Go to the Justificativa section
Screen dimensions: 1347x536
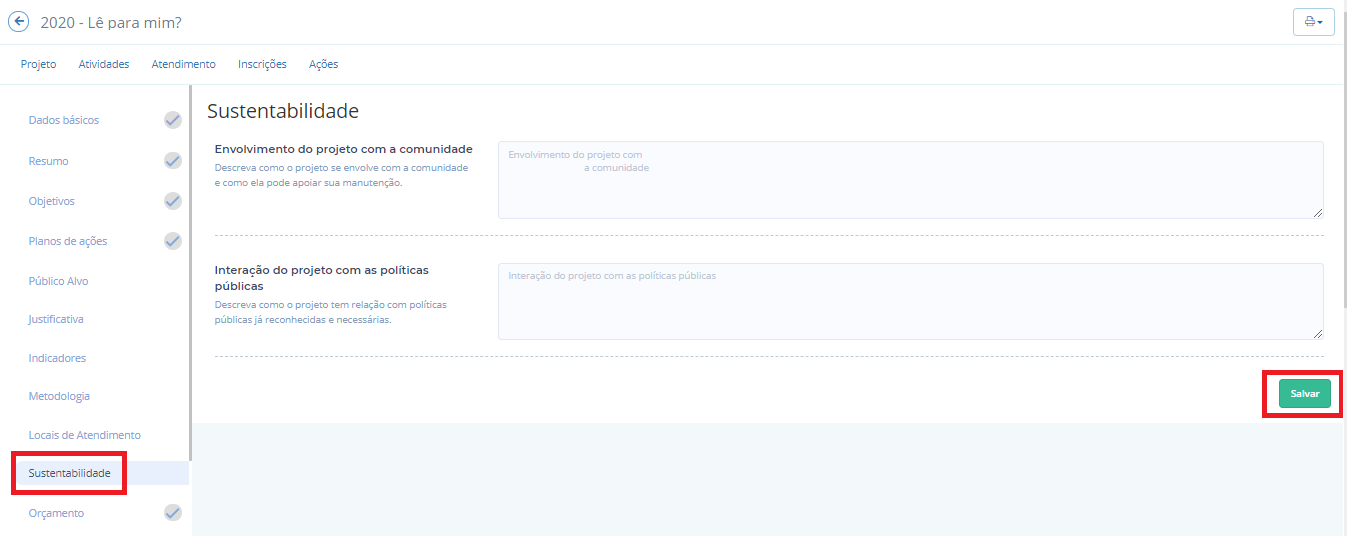56,319
